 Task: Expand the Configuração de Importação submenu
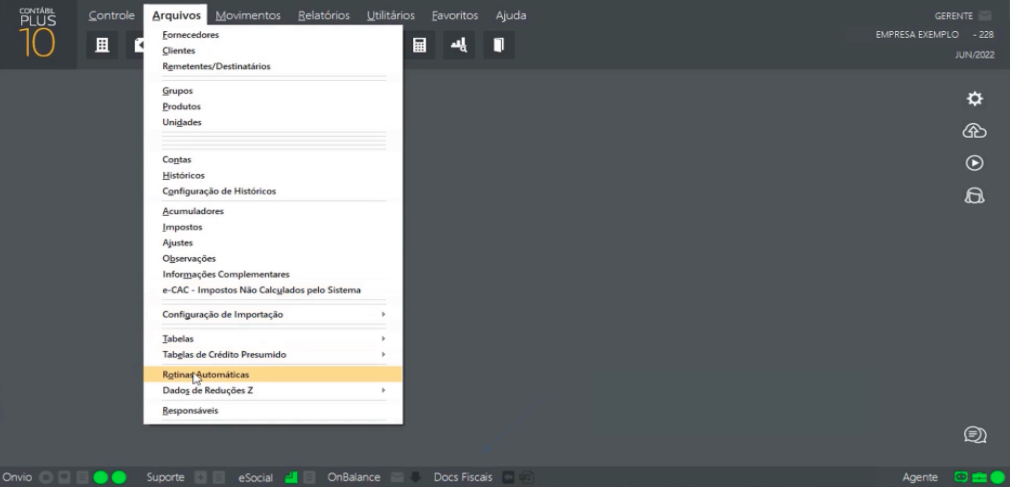coord(273,315)
